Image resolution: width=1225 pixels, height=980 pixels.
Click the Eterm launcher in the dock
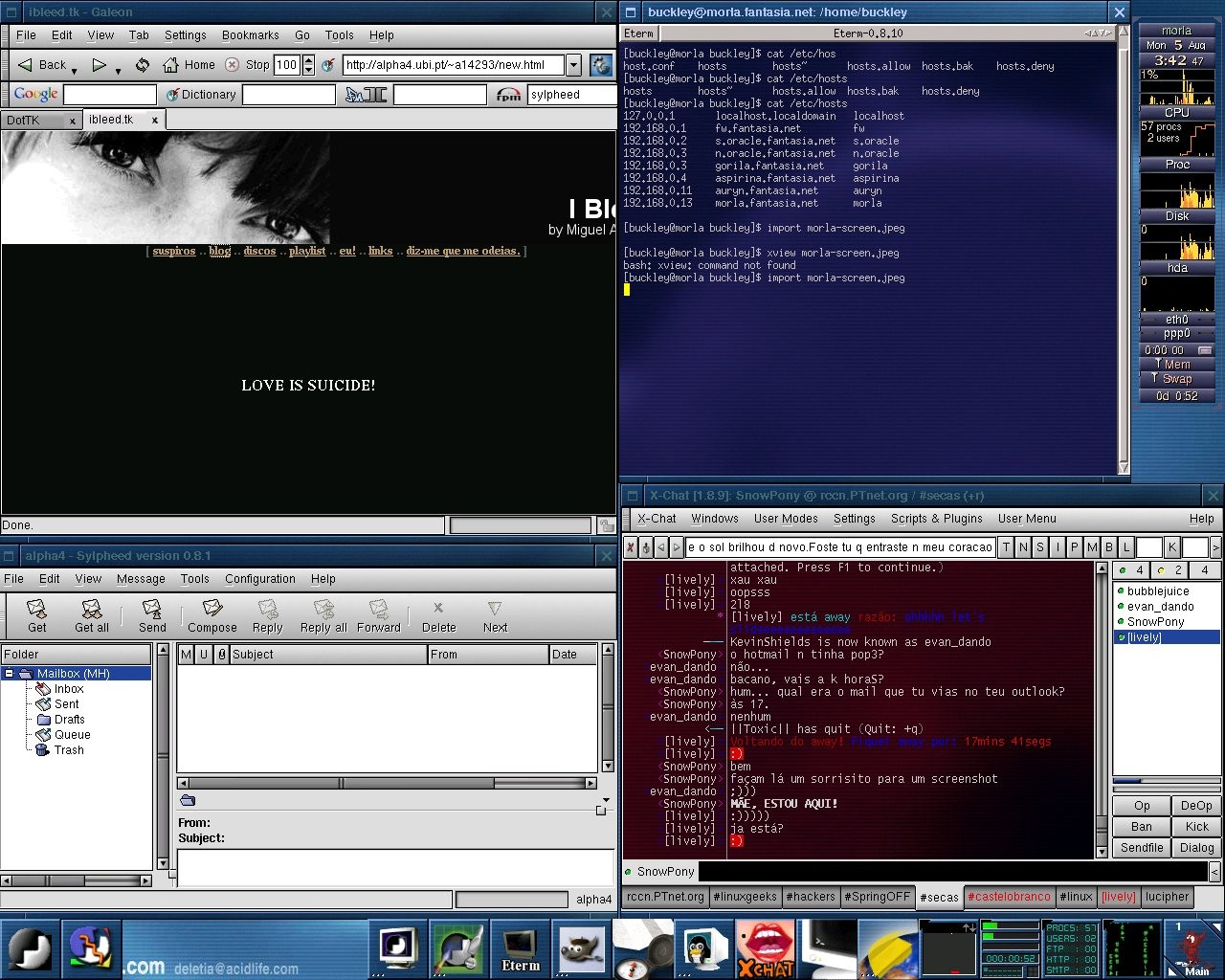[x=520, y=949]
